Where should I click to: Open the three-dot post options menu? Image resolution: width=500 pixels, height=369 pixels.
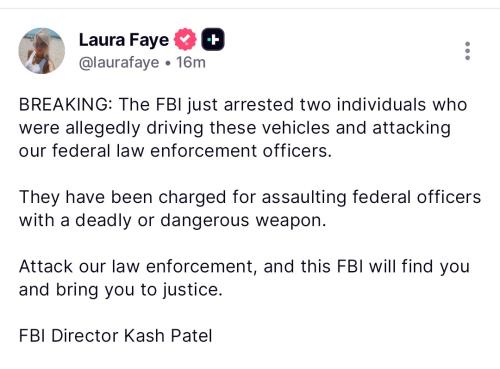(468, 51)
